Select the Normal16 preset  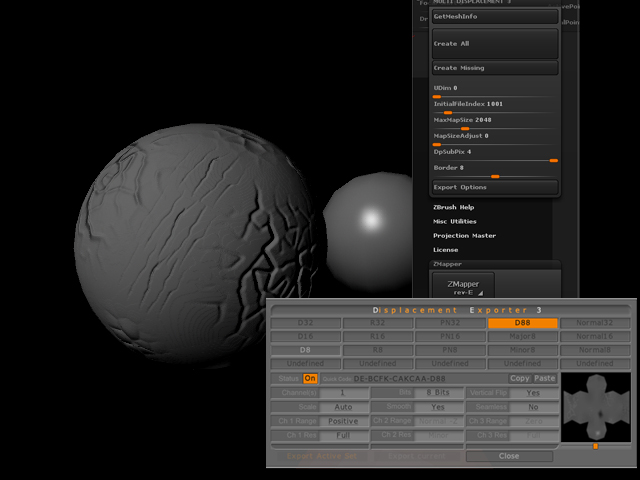click(x=595, y=336)
